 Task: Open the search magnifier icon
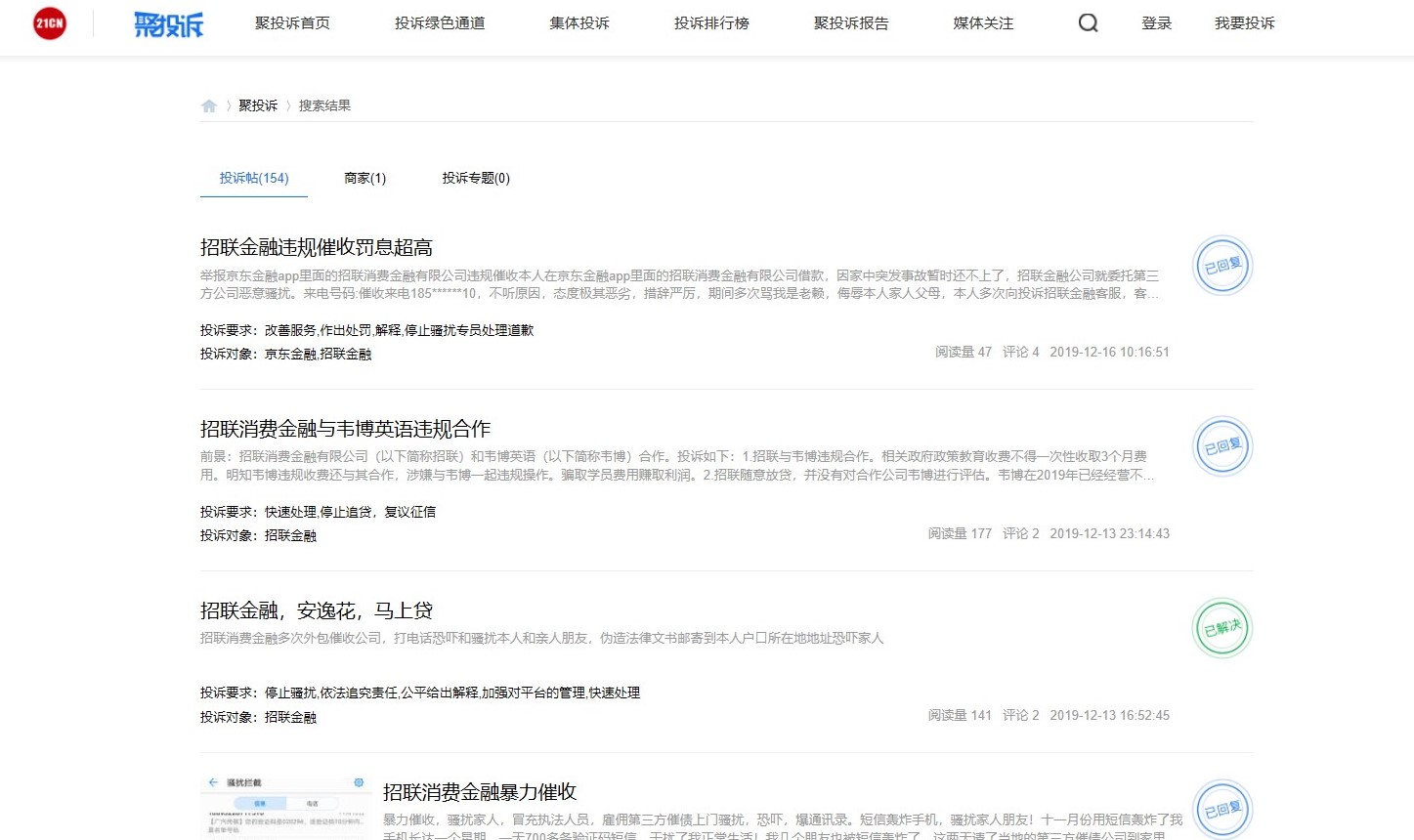[1088, 22]
